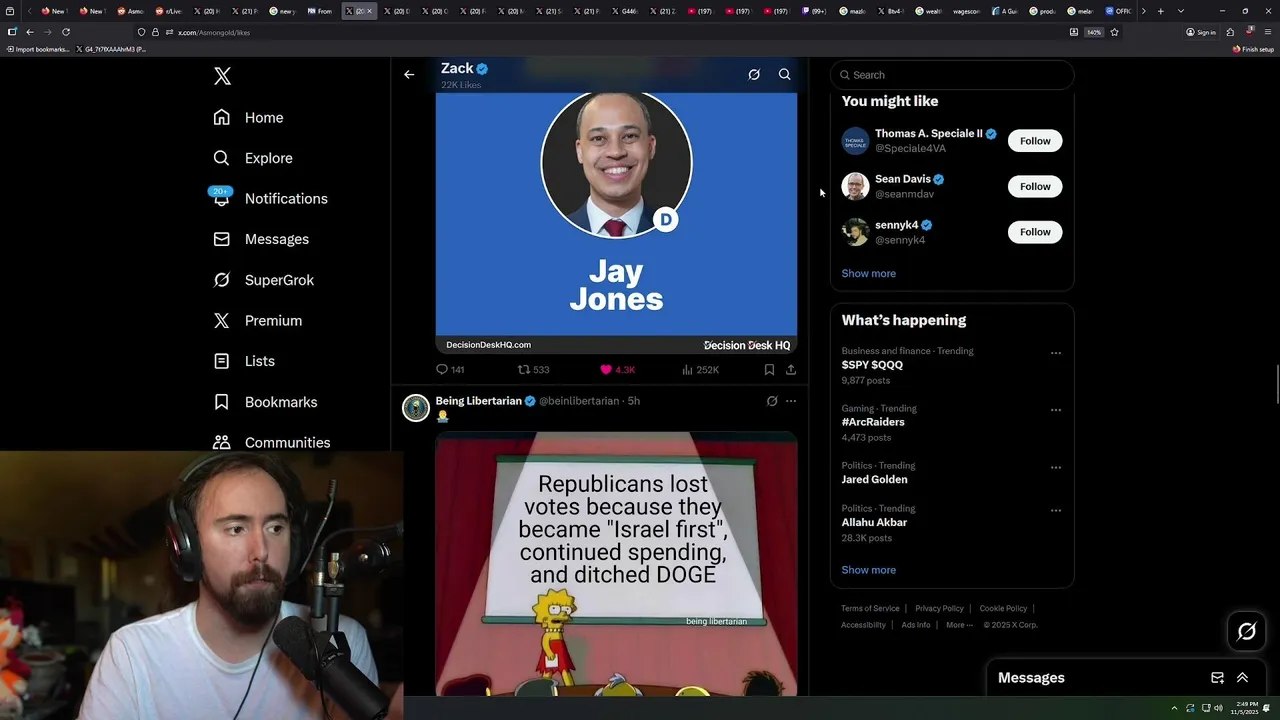Click the reply icon on the Jay Jones post
This screenshot has height=720, width=1280.
(x=442, y=370)
